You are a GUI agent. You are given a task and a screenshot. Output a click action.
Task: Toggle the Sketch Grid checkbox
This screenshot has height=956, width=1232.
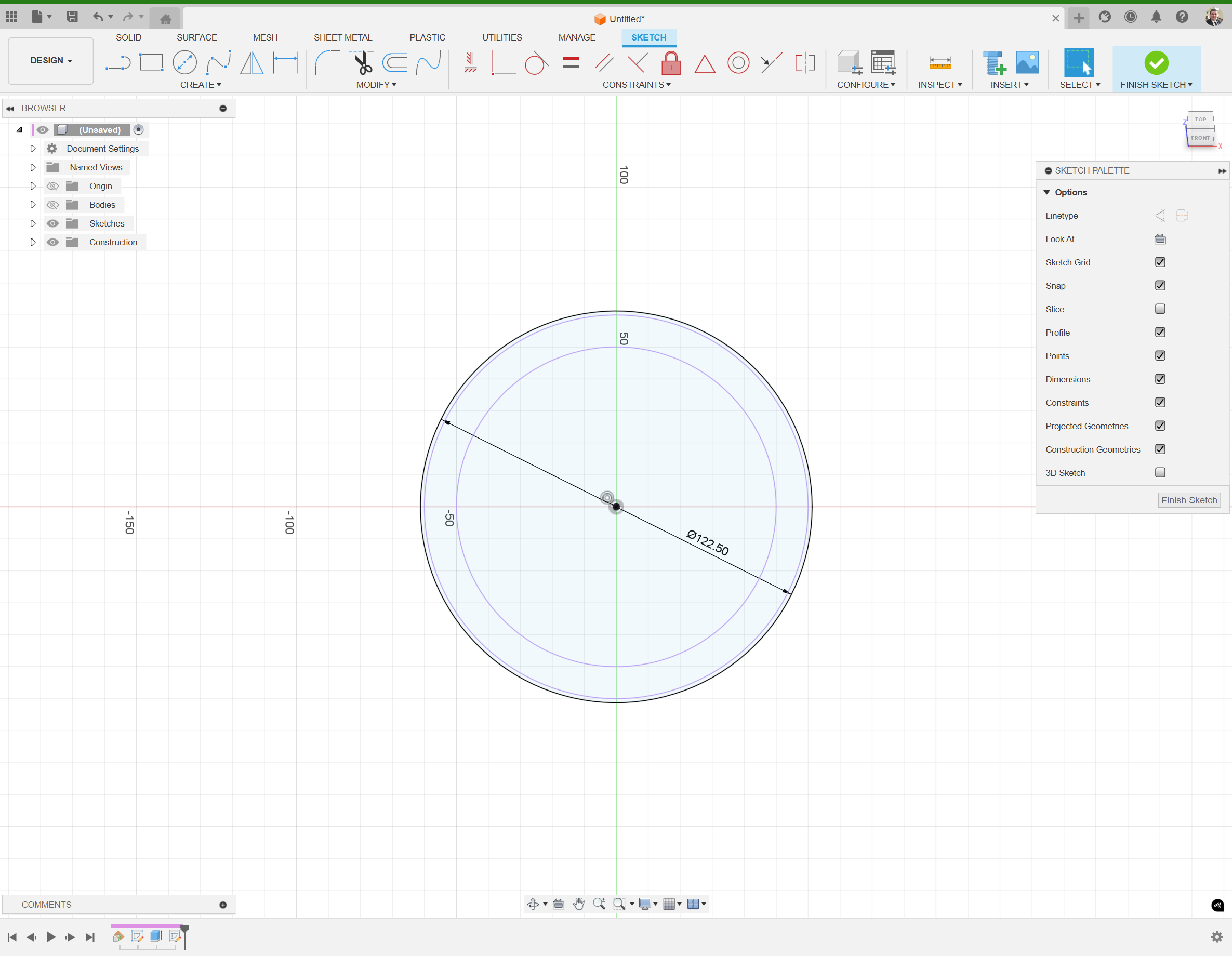coord(1160,262)
